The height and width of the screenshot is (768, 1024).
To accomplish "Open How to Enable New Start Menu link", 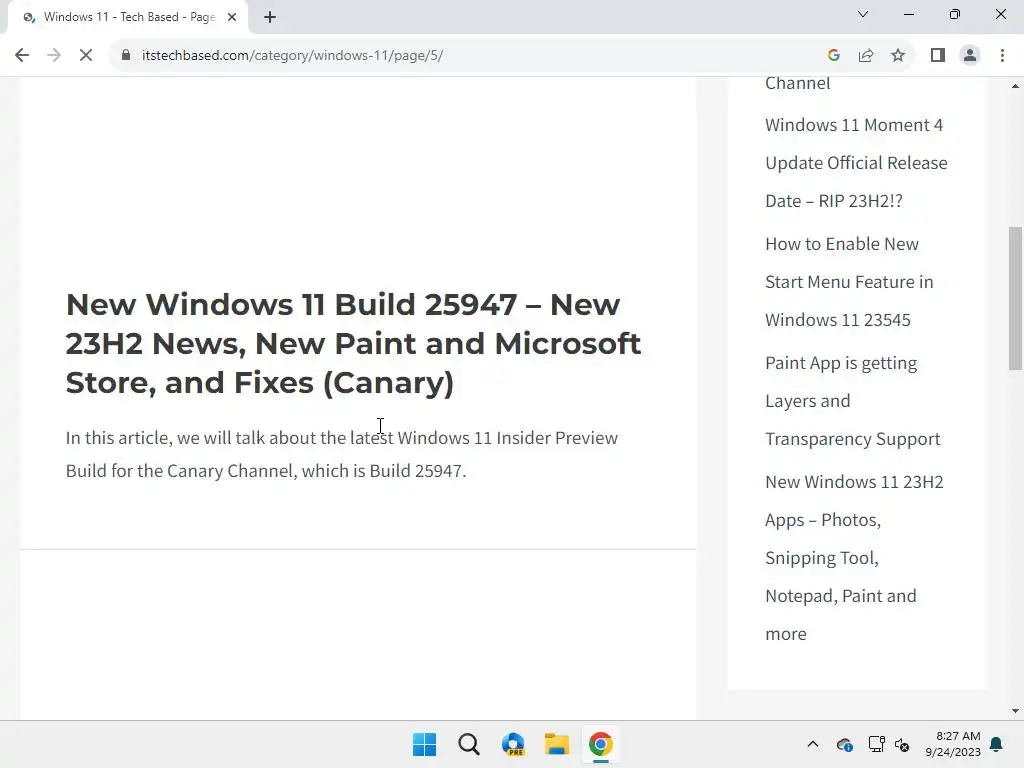I will tap(849, 281).
